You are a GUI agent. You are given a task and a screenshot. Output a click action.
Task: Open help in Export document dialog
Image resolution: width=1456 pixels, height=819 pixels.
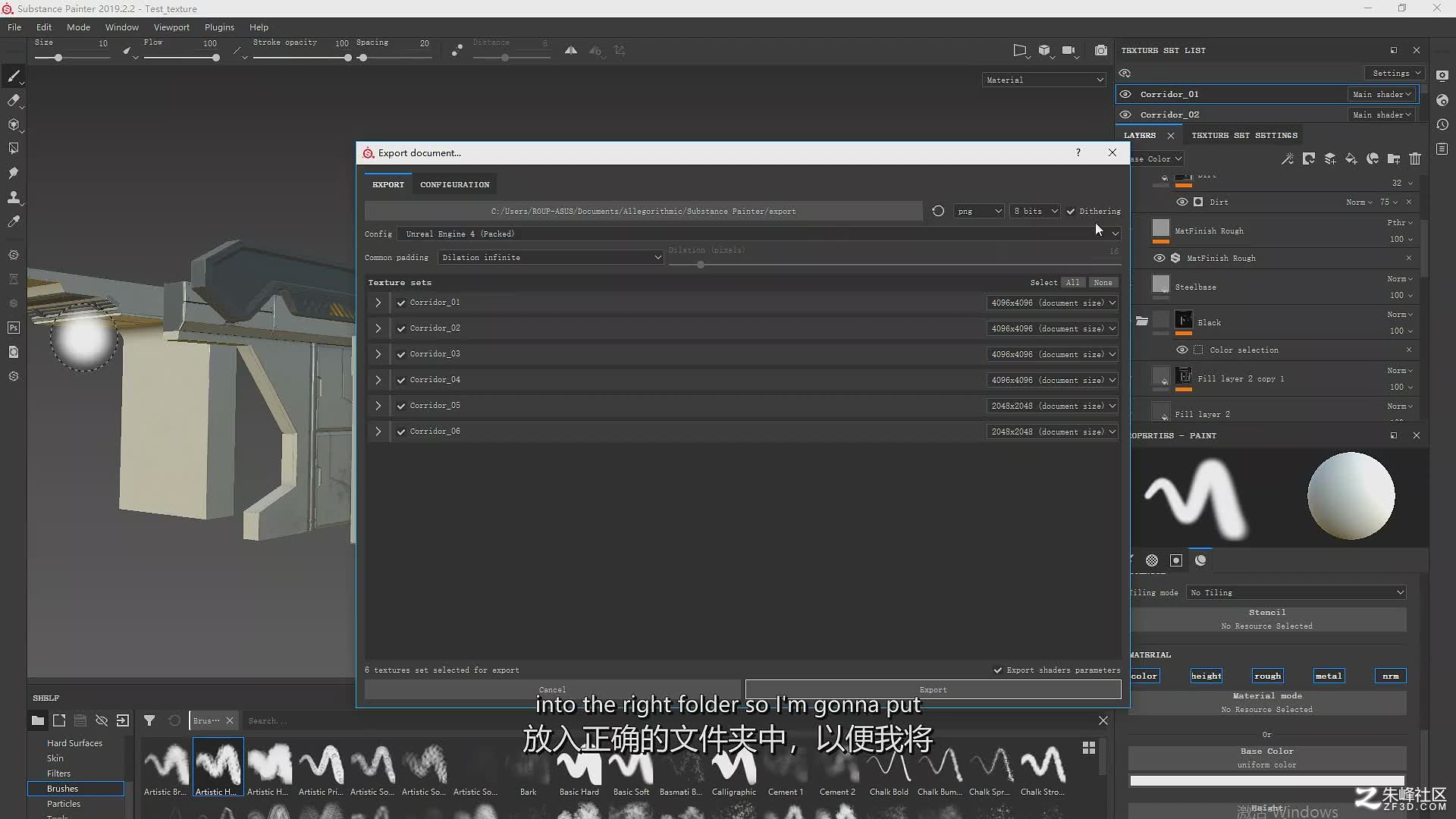tap(1078, 152)
